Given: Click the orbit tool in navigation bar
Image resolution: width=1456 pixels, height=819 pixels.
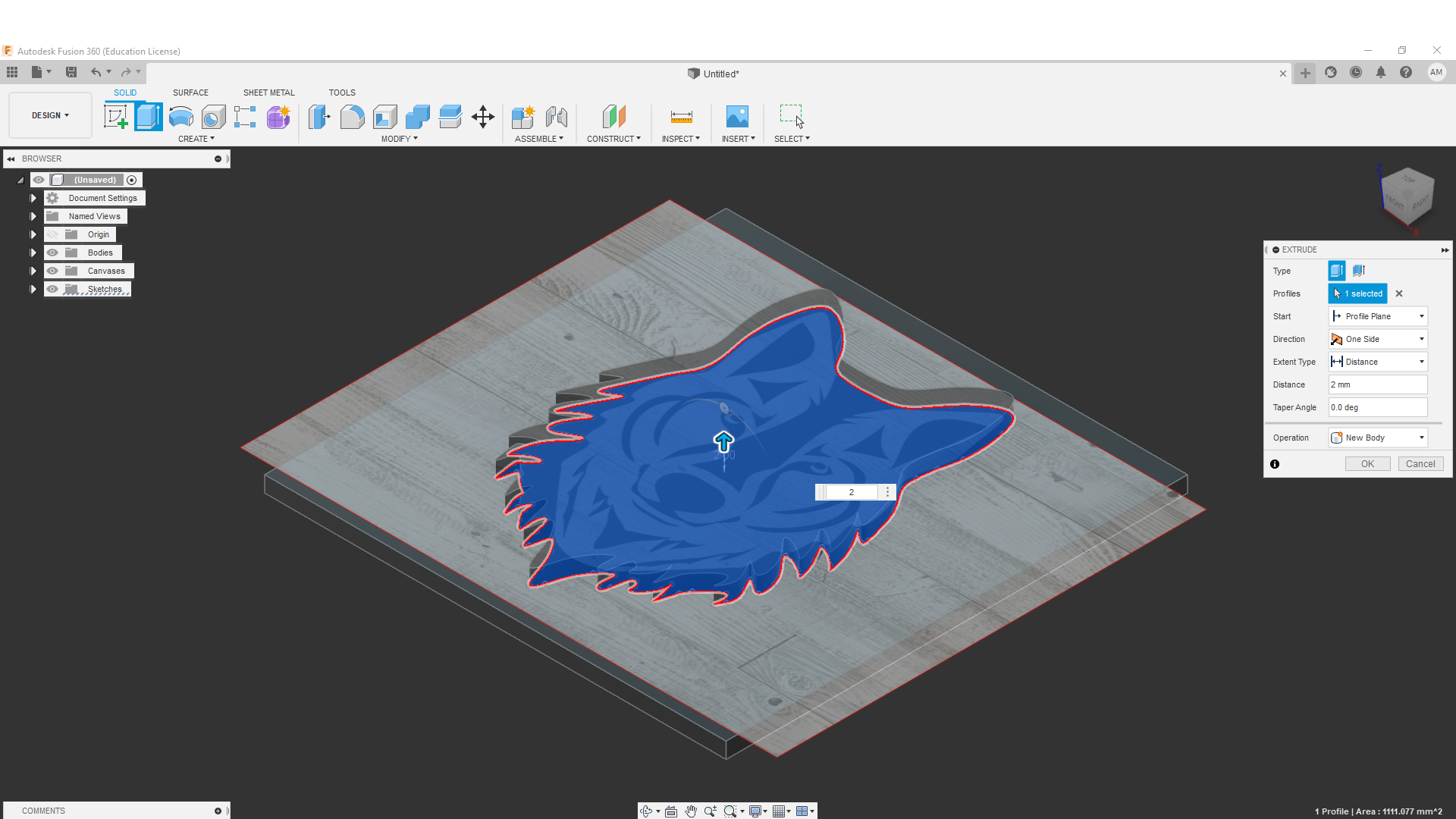Looking at the screenshot, I should pos(646,811).
